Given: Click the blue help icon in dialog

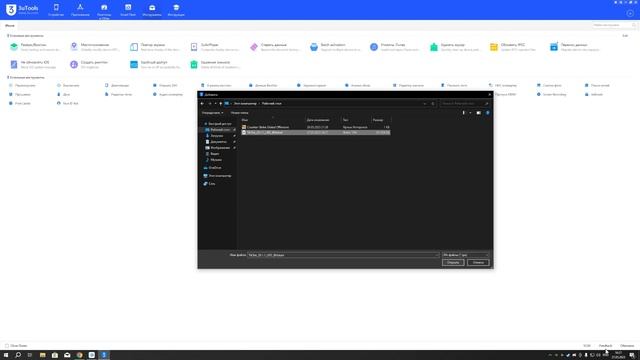Looking at the screenshot, I should pos(487,113).
